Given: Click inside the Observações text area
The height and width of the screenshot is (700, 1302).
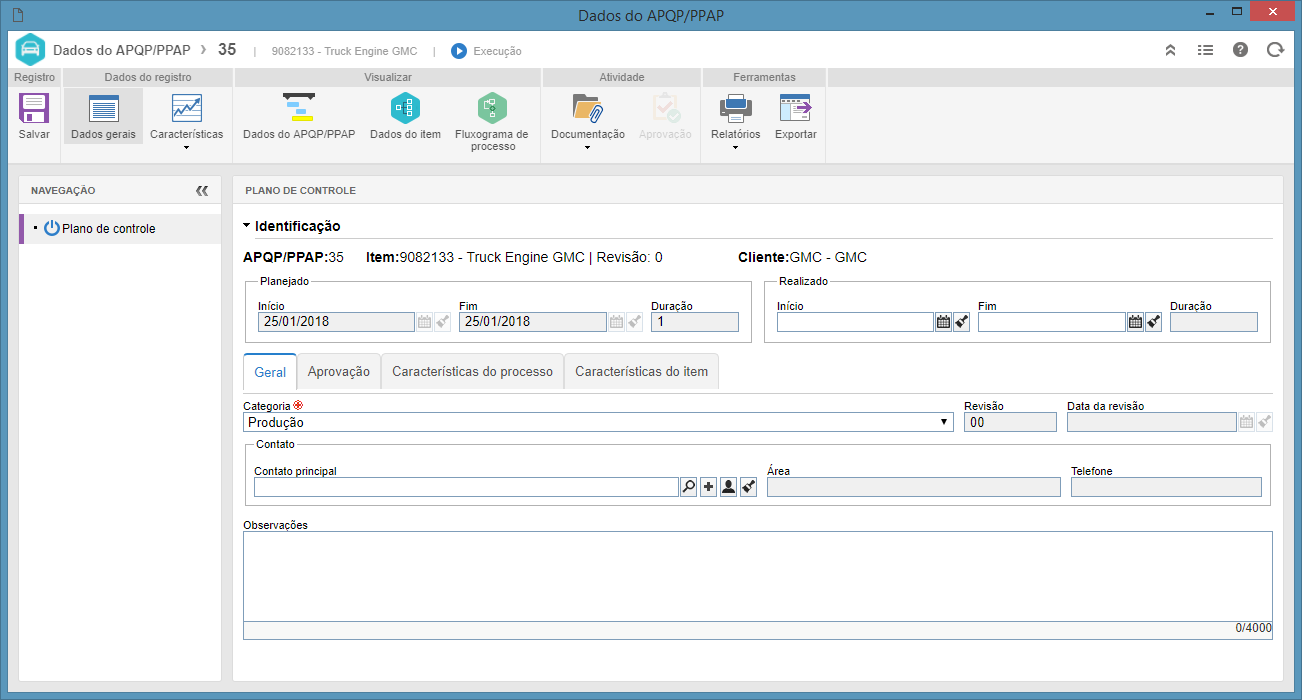Looking at the screenshot, I should pyautogui.click(x=758, y=576).
